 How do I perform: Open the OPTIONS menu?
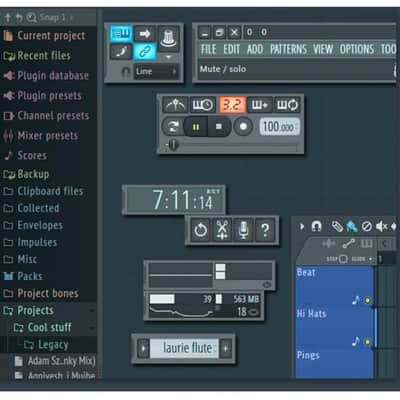[357, 49]
